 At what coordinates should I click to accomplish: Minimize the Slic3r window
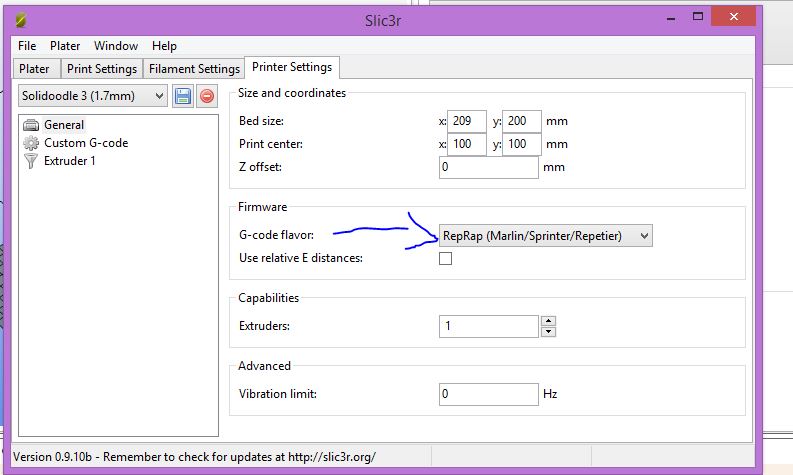pos(671,19)
